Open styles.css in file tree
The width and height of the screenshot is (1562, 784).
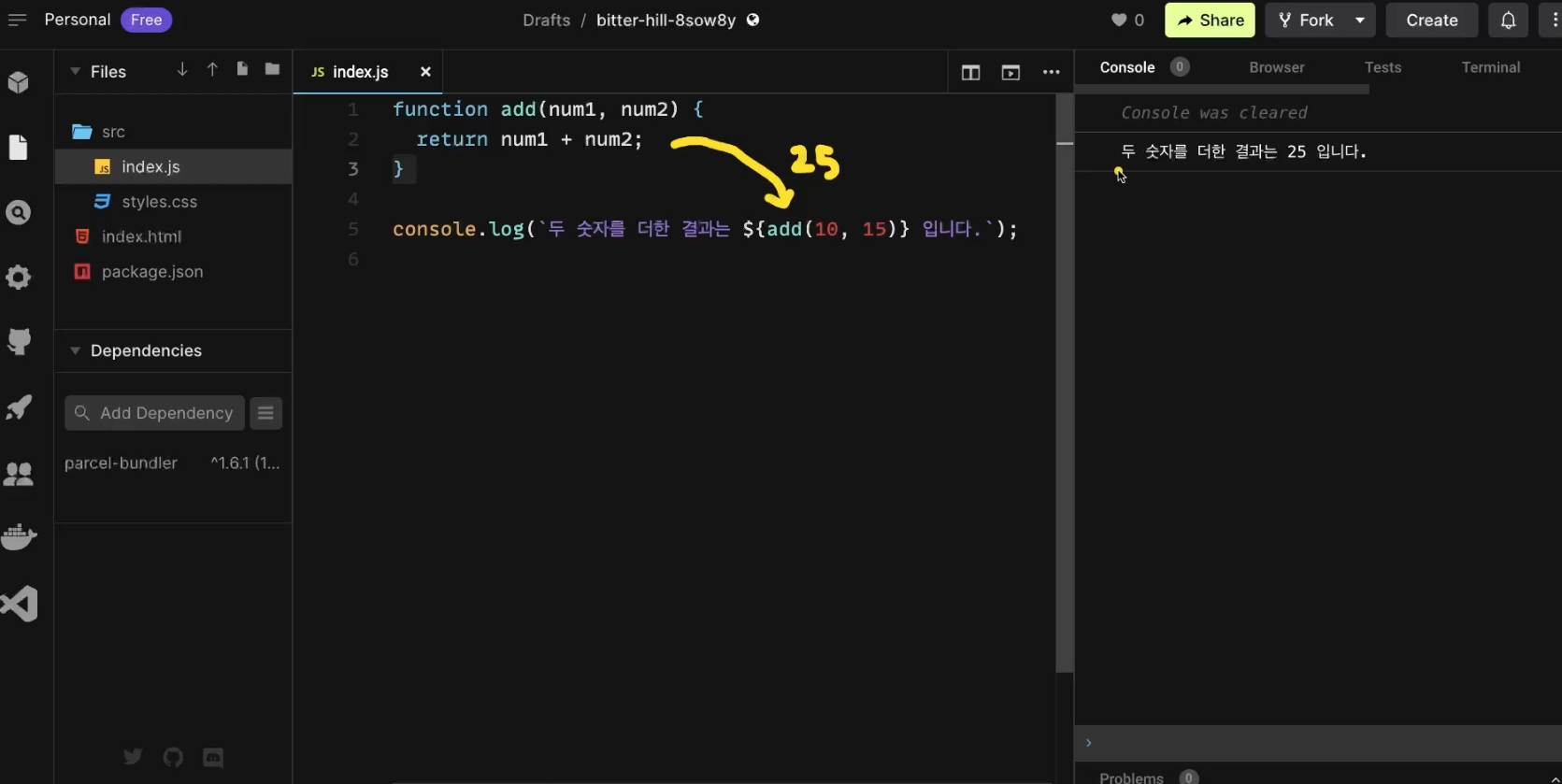tap(173, 202)
